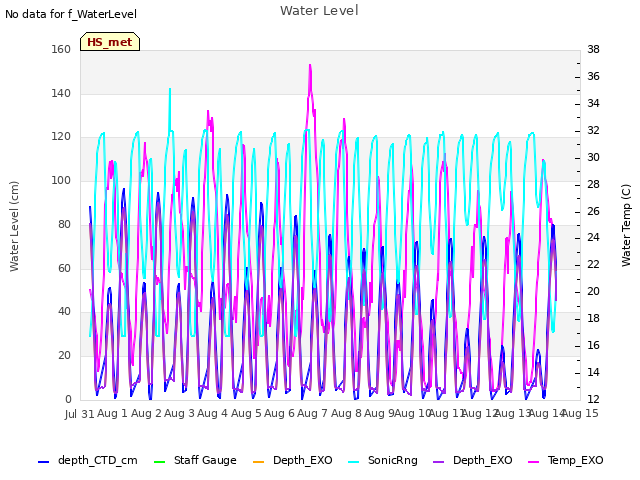Image resolution: width=640 pixels, height=480 pixels.
Task: Toggle the orange Depth_EXO legend entry
Action: click(293, 461)
